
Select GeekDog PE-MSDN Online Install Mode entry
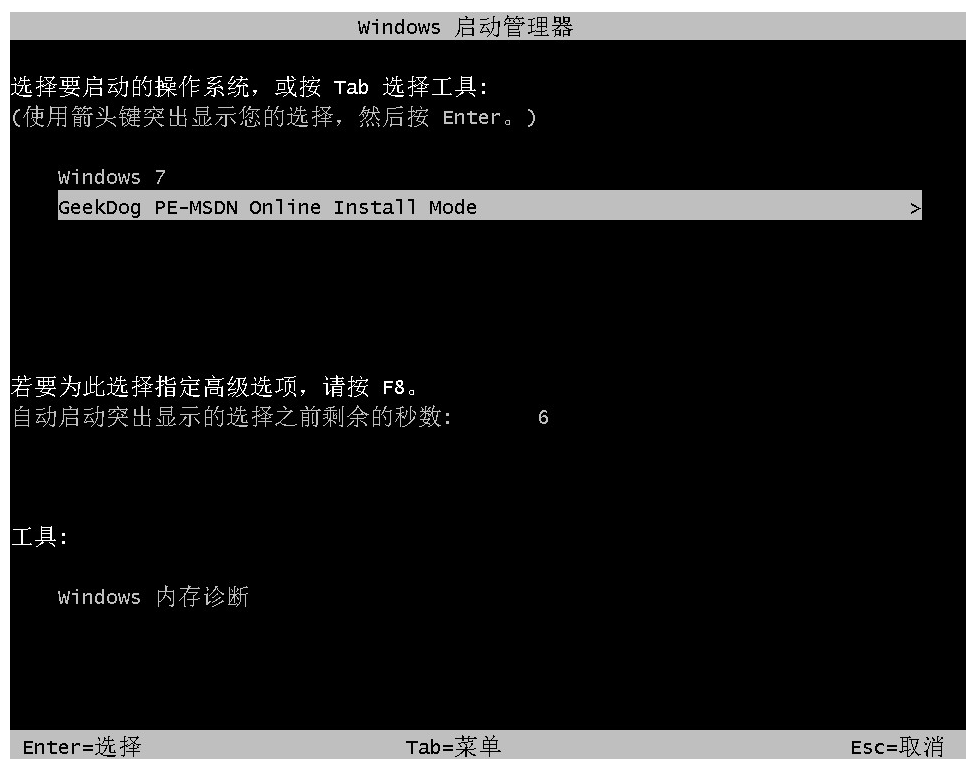(x=489, y=205)
